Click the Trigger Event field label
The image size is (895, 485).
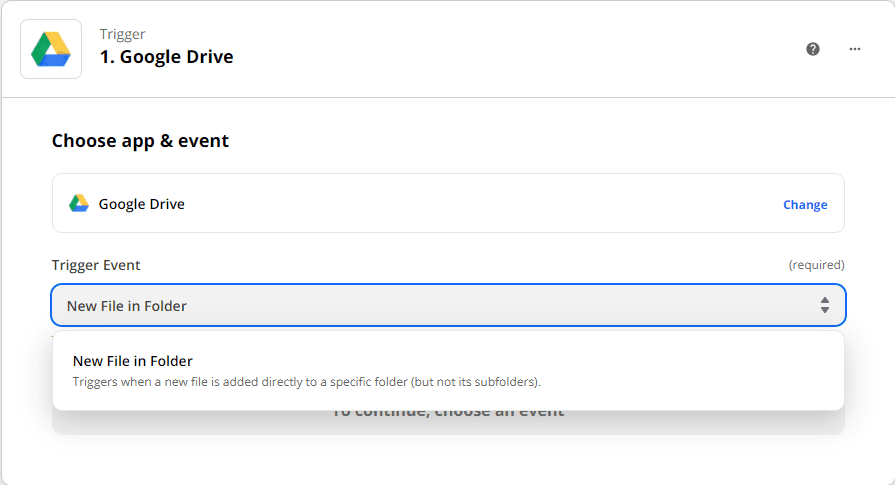point(96,265)
